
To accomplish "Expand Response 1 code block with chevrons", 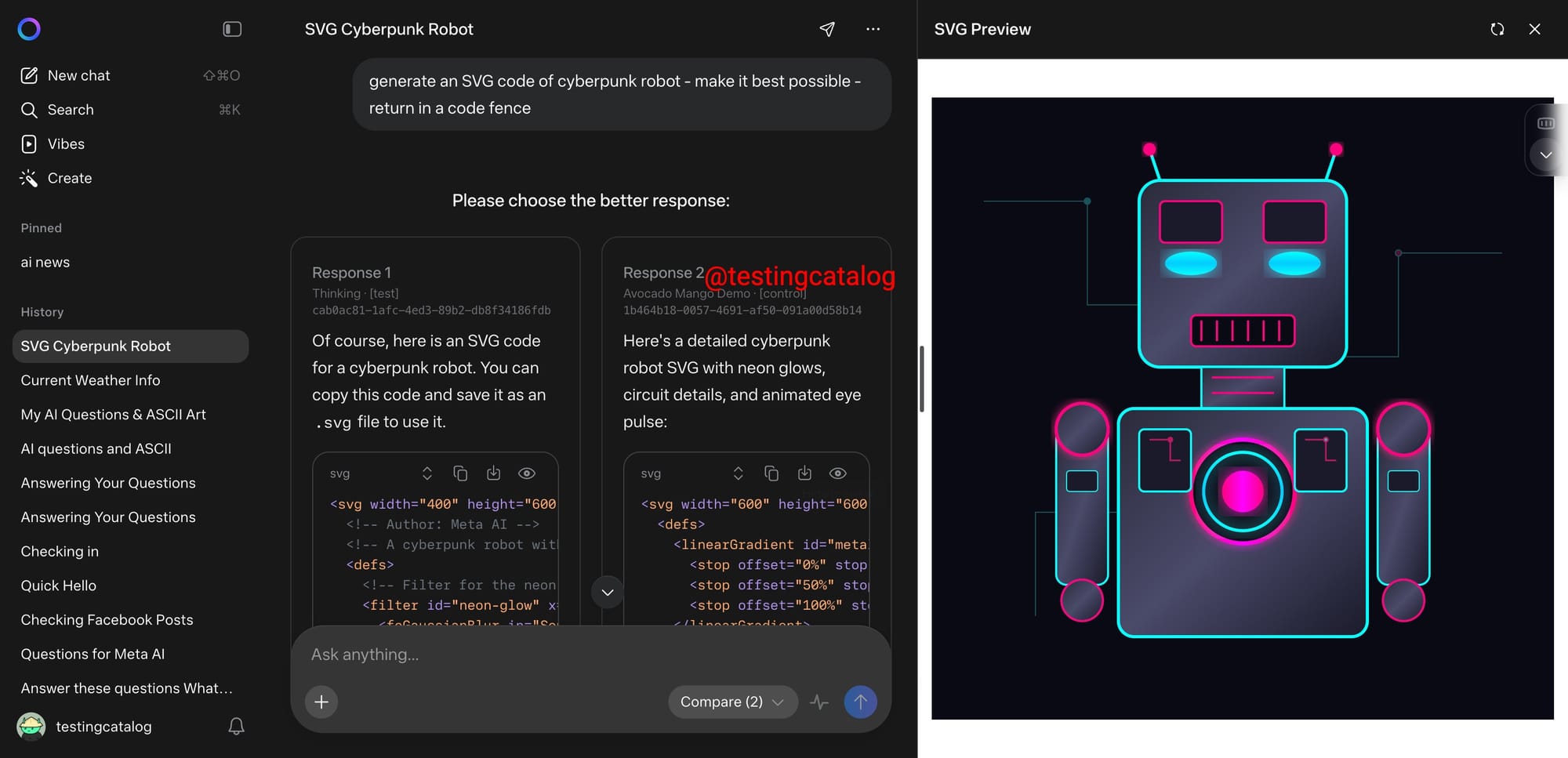I will pyautogui.click(x=426, y=473).
